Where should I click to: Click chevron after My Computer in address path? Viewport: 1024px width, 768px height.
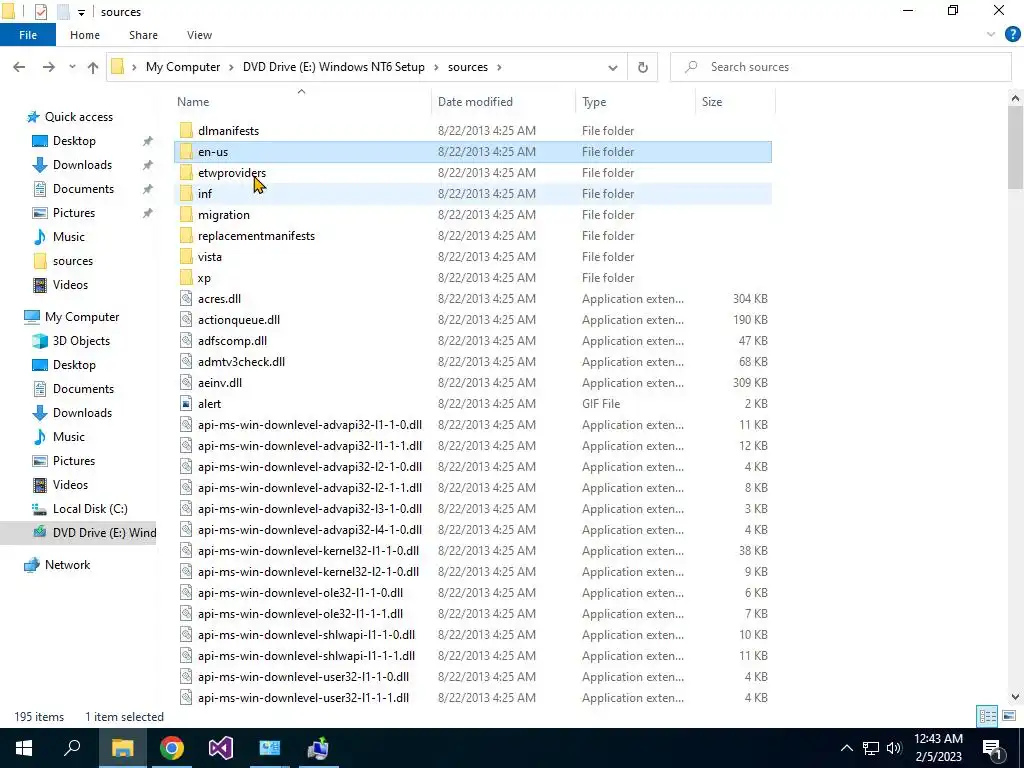tap(231, 67)
